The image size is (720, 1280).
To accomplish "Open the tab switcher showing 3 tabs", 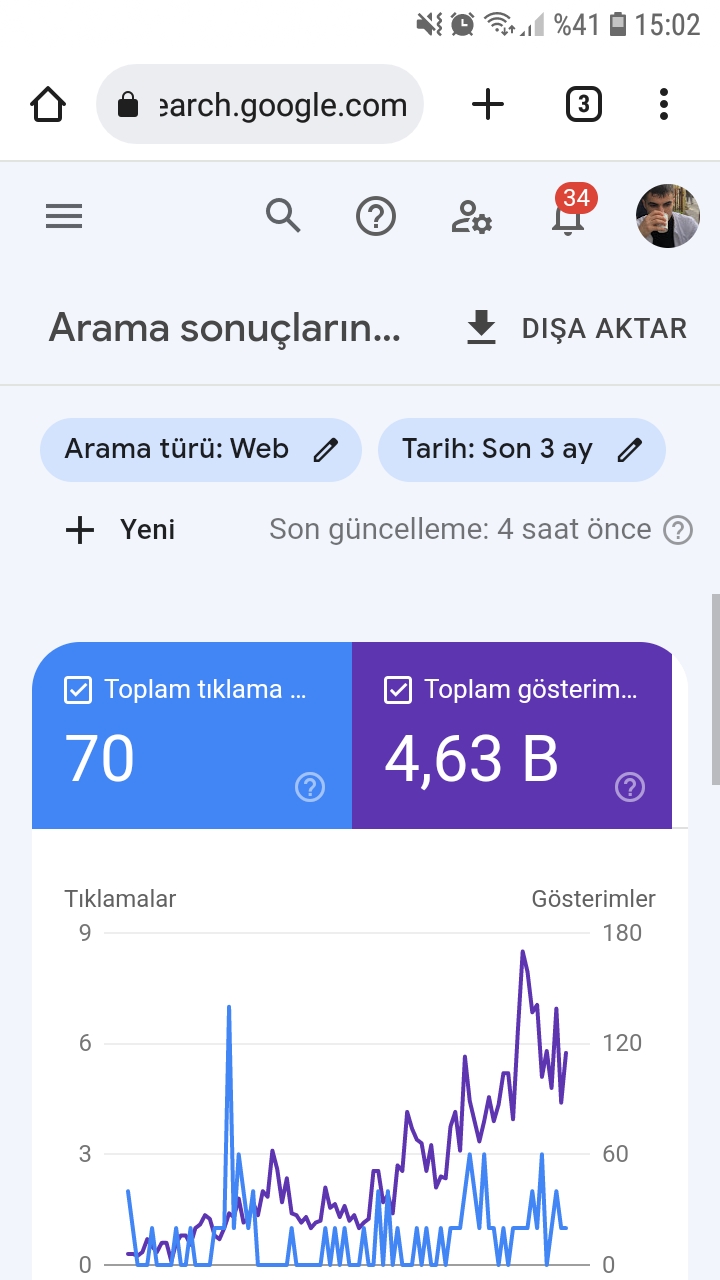I will coord(583,104).
